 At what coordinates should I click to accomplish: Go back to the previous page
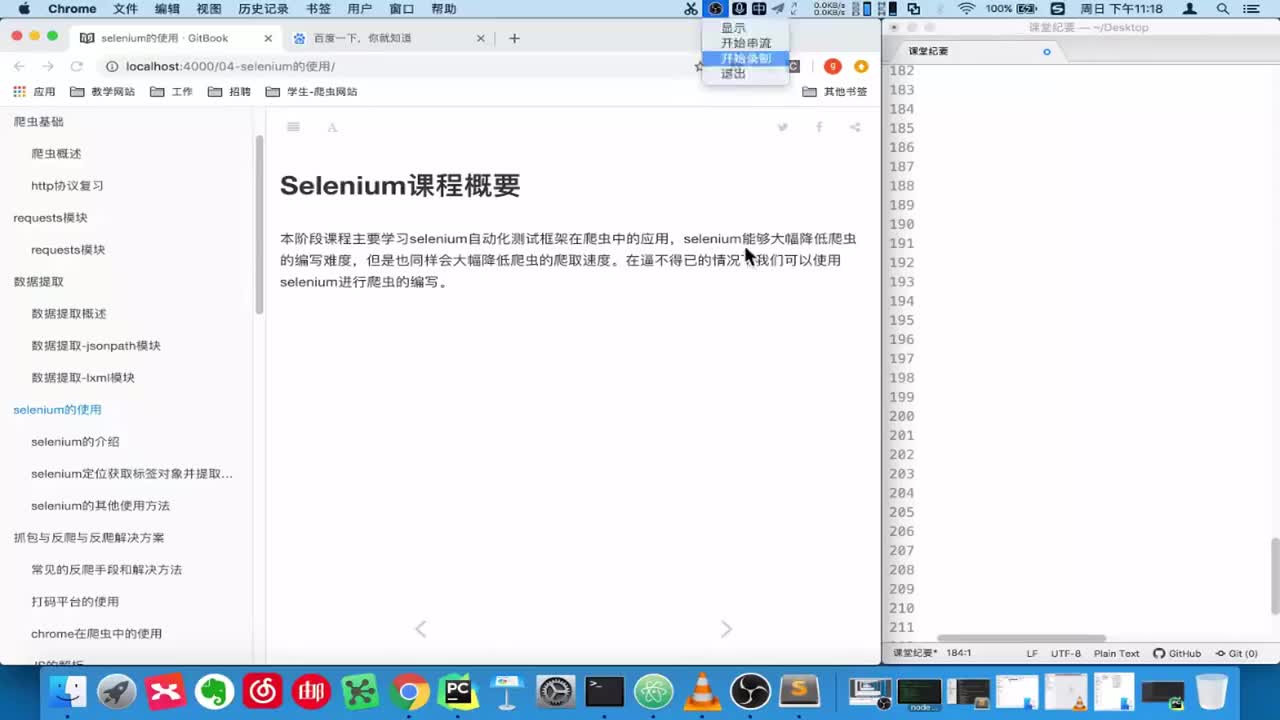pyautogui.click(x=19, y=66)
